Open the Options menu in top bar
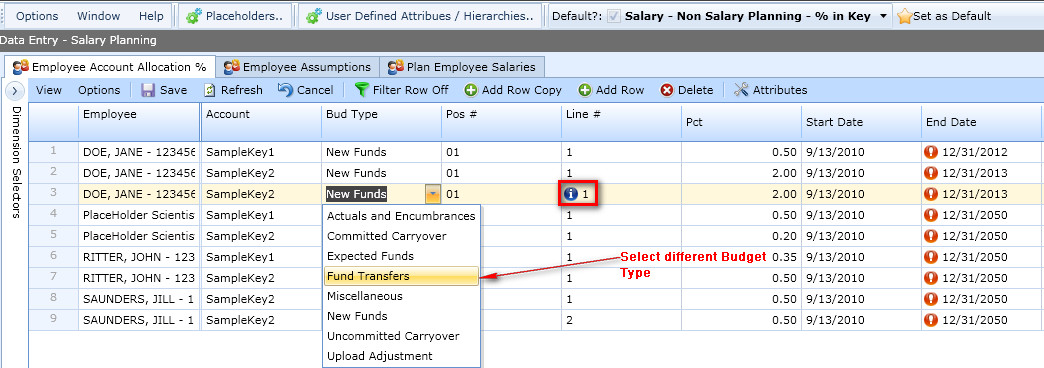The height and width of the screenshot is (368, 1044). [37, 16]
